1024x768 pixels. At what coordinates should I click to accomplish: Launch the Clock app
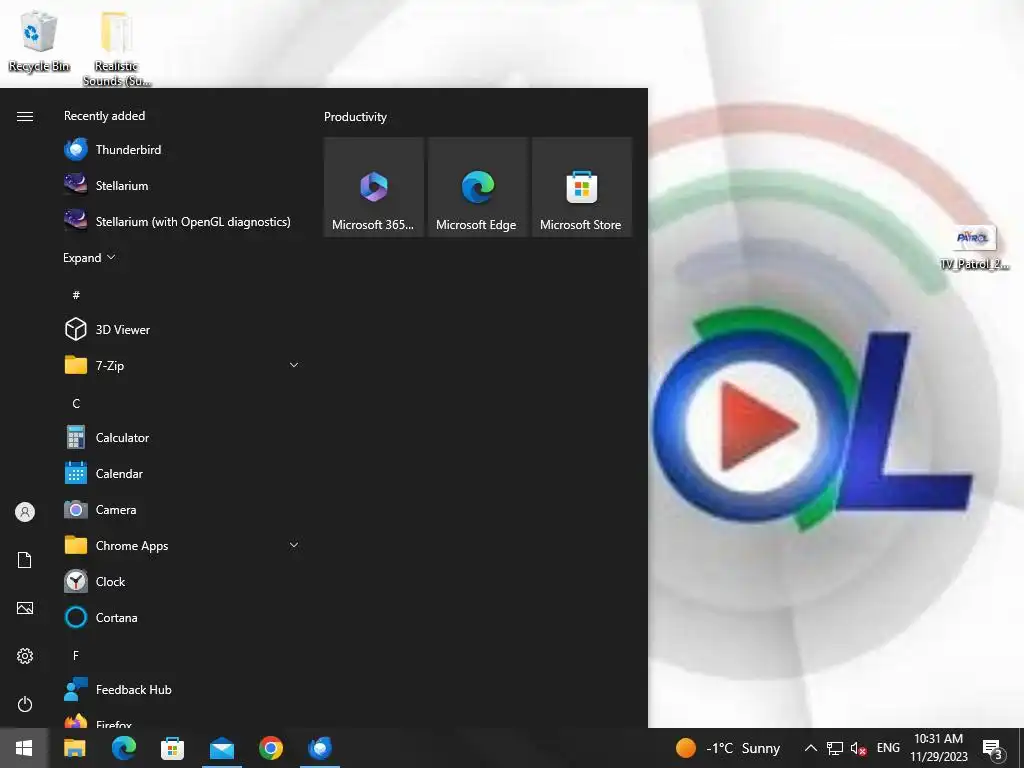tap(183, 581)
